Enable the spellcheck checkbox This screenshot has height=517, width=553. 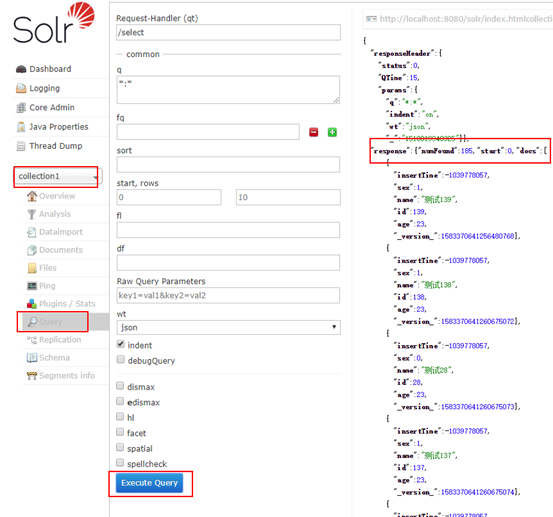[x=120, y=463]
